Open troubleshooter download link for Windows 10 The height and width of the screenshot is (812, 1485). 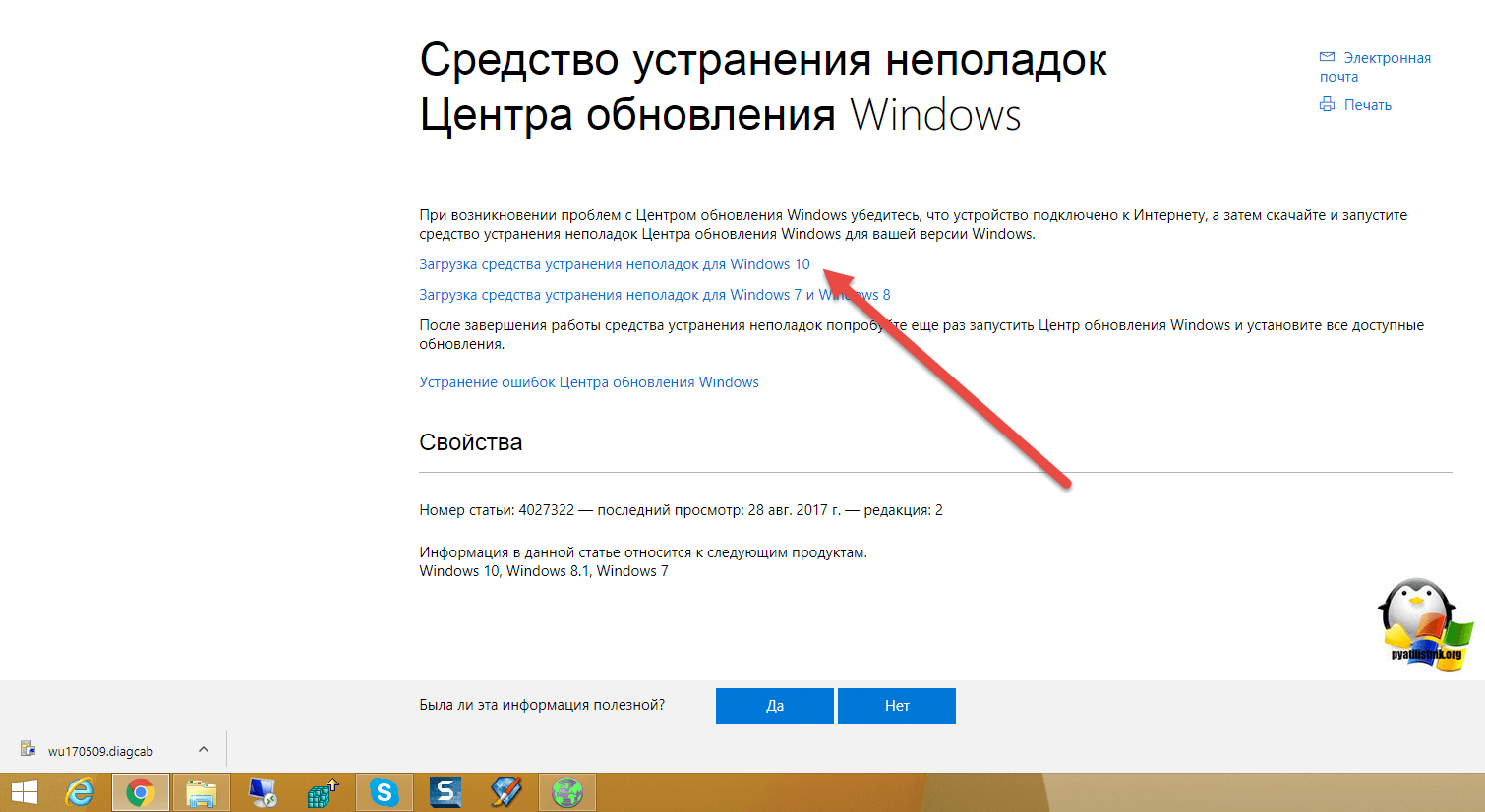(x=614, y=264)
